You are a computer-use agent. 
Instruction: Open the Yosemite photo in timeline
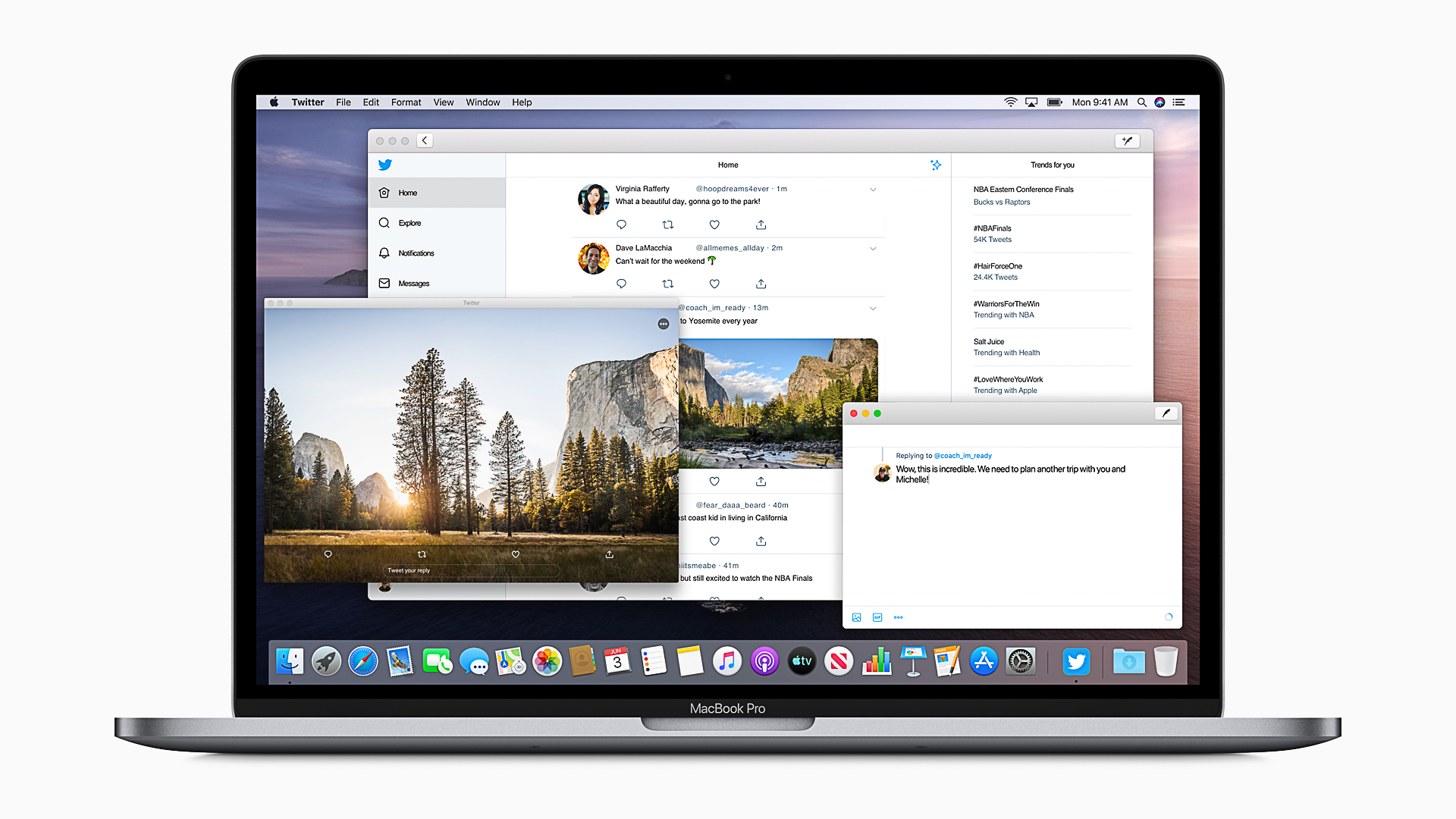coord(778,403)
